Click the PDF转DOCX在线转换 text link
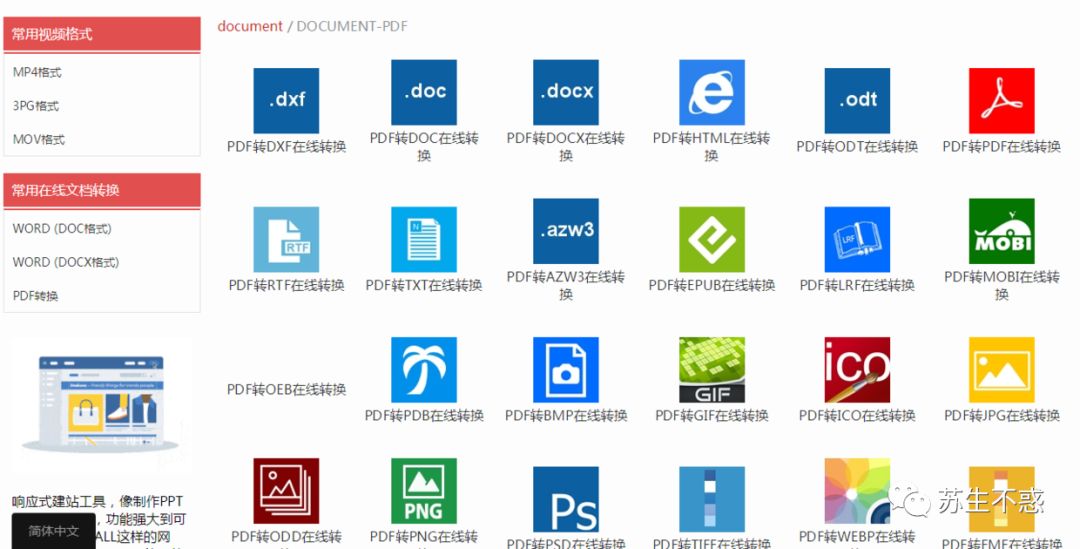 click(565, 147)
